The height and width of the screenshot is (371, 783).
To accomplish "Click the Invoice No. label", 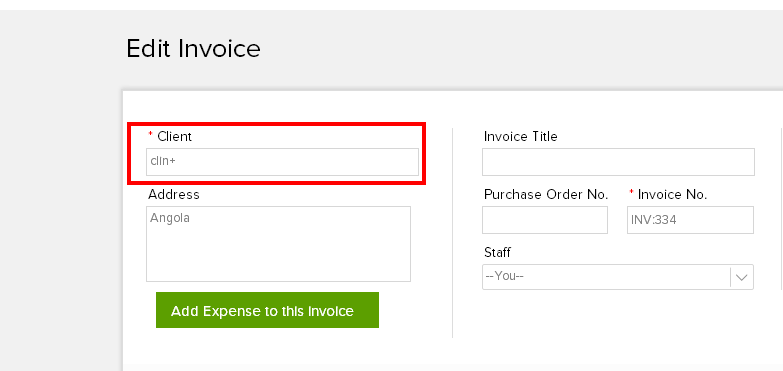I will point(672,194).
